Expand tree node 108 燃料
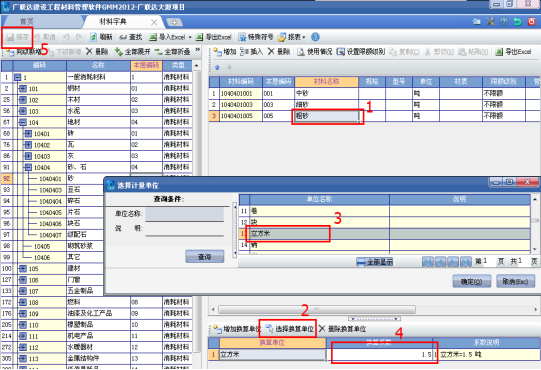This screenshot has height=370, width=541. [22, 302]
